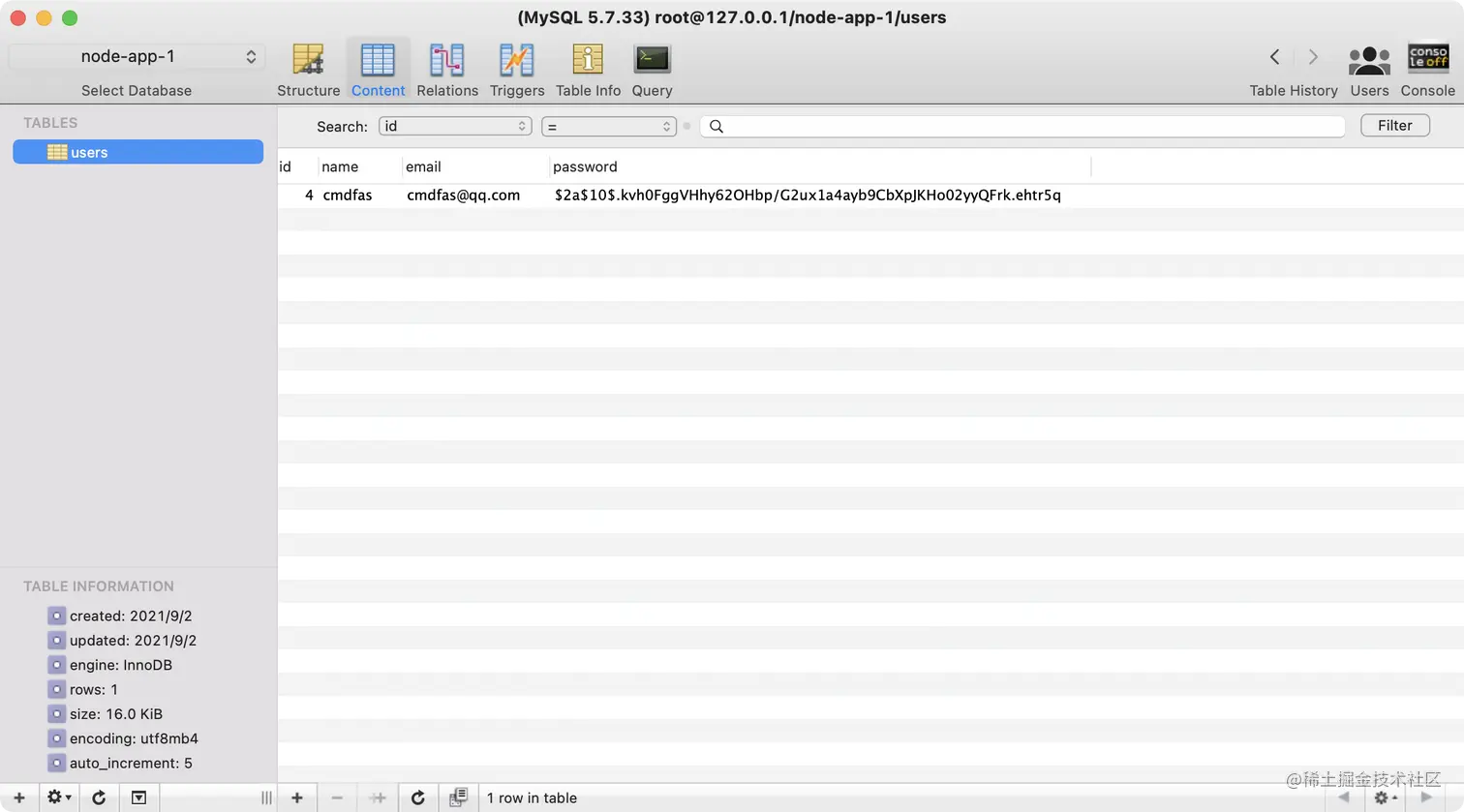Click the '1 row in table' status text

point(532,797)
